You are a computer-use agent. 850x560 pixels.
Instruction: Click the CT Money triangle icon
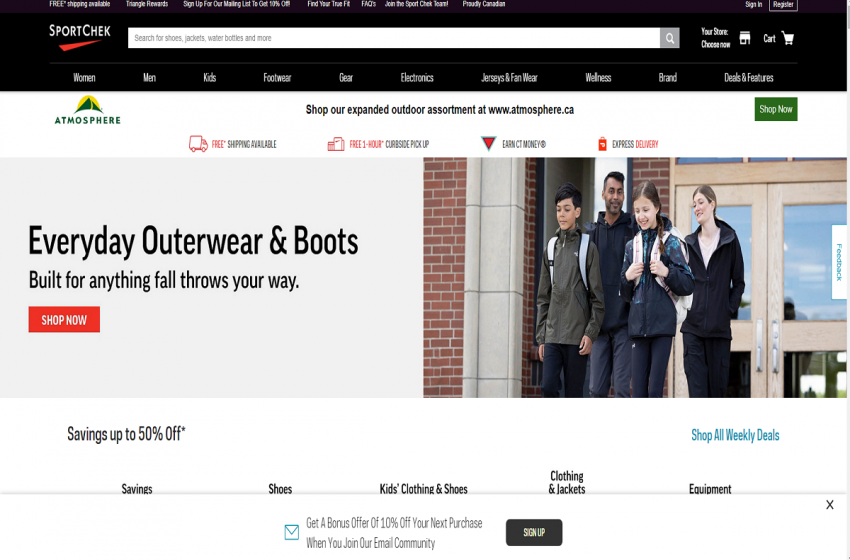click(488, 143)
